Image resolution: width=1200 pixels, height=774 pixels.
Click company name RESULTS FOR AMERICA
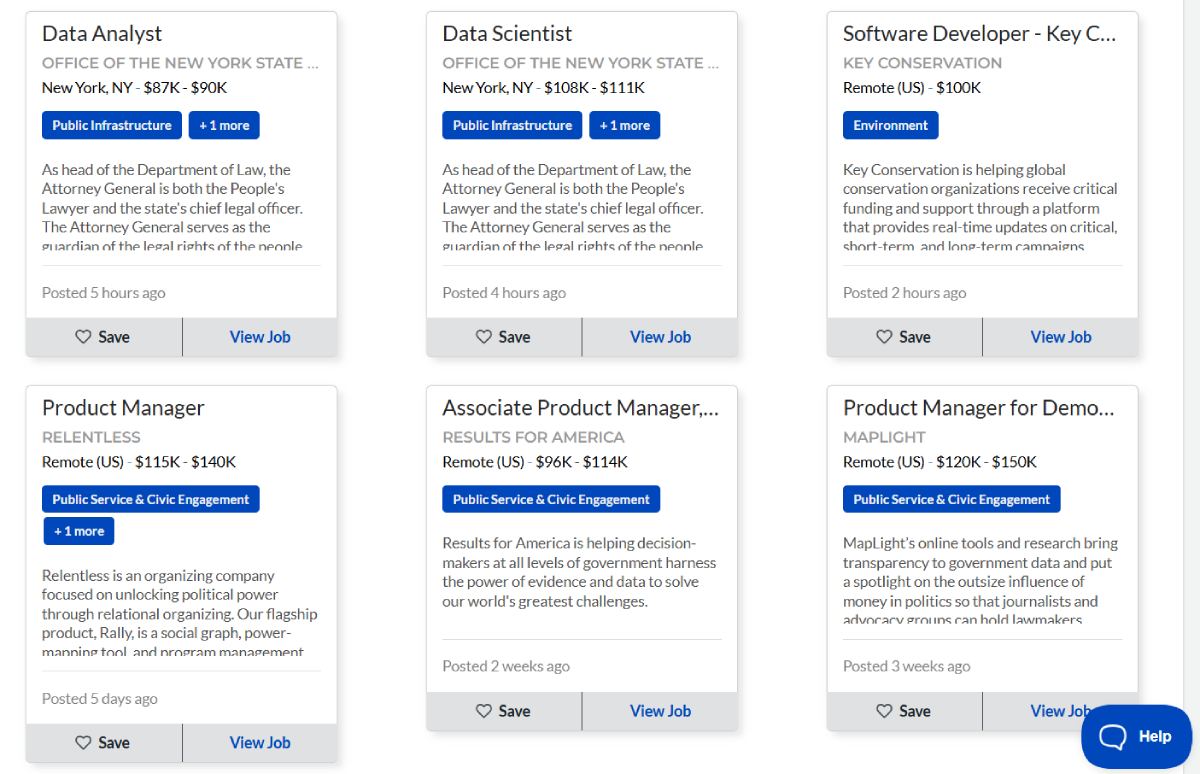(x=533, y=437)
